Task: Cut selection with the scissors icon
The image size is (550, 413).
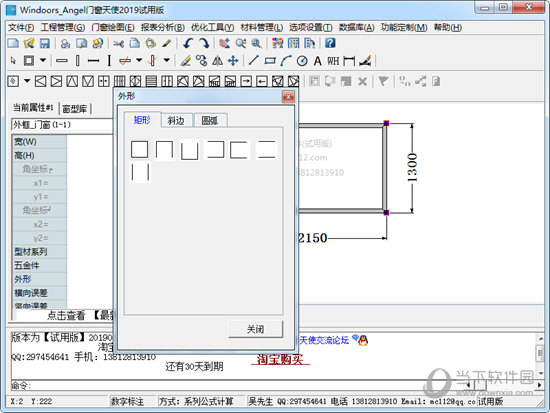Action: coord(119,44)
